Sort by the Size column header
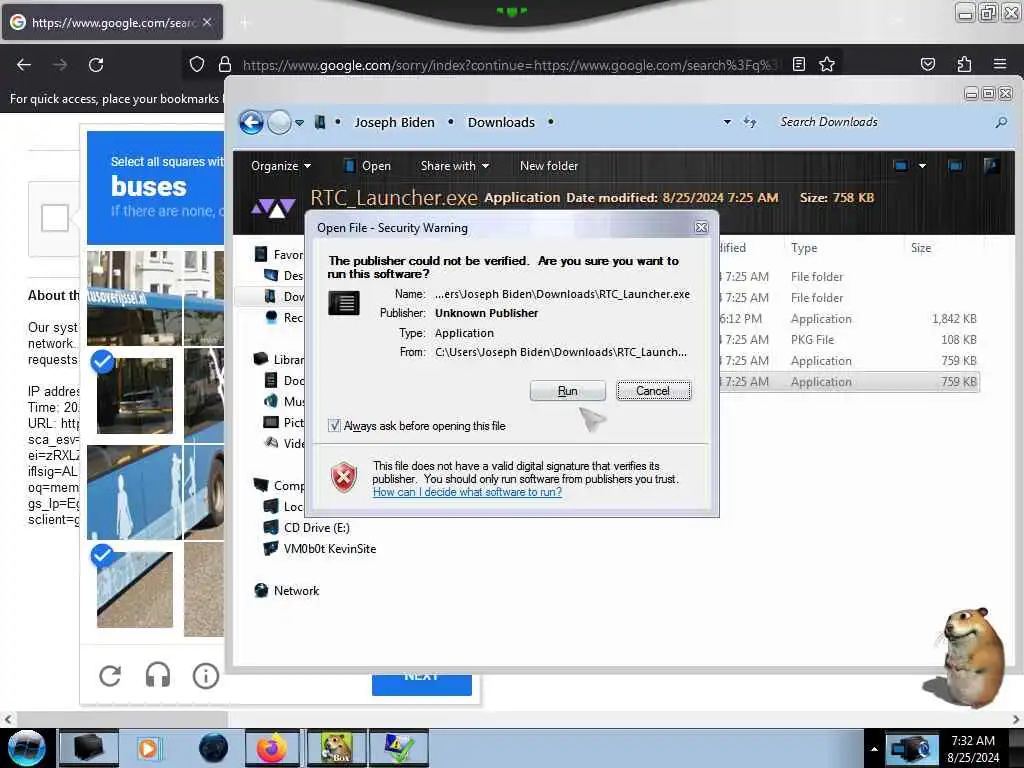Viewport: 1024px width, 768px height. point(921,248)
